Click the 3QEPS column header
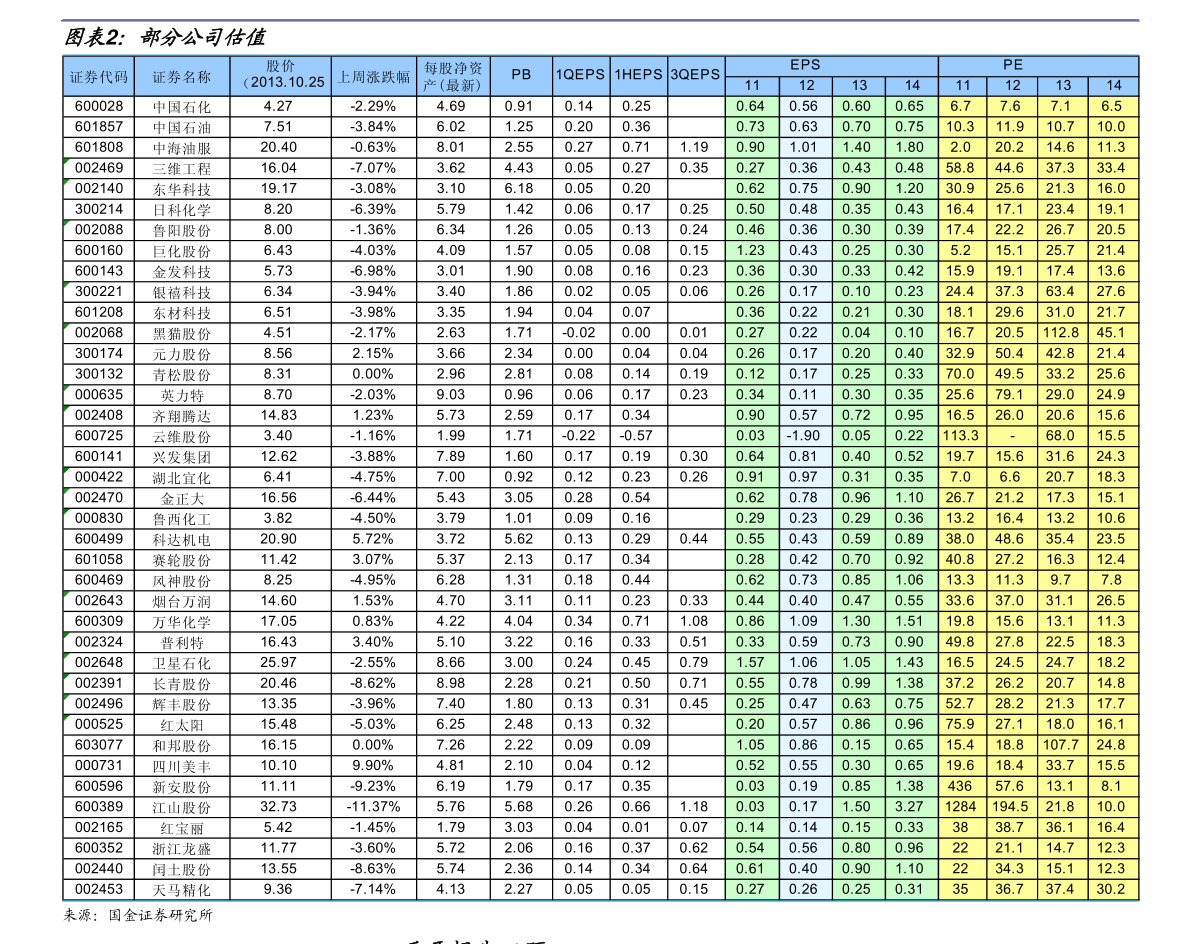1191x944 pixels. coord(696,74)
